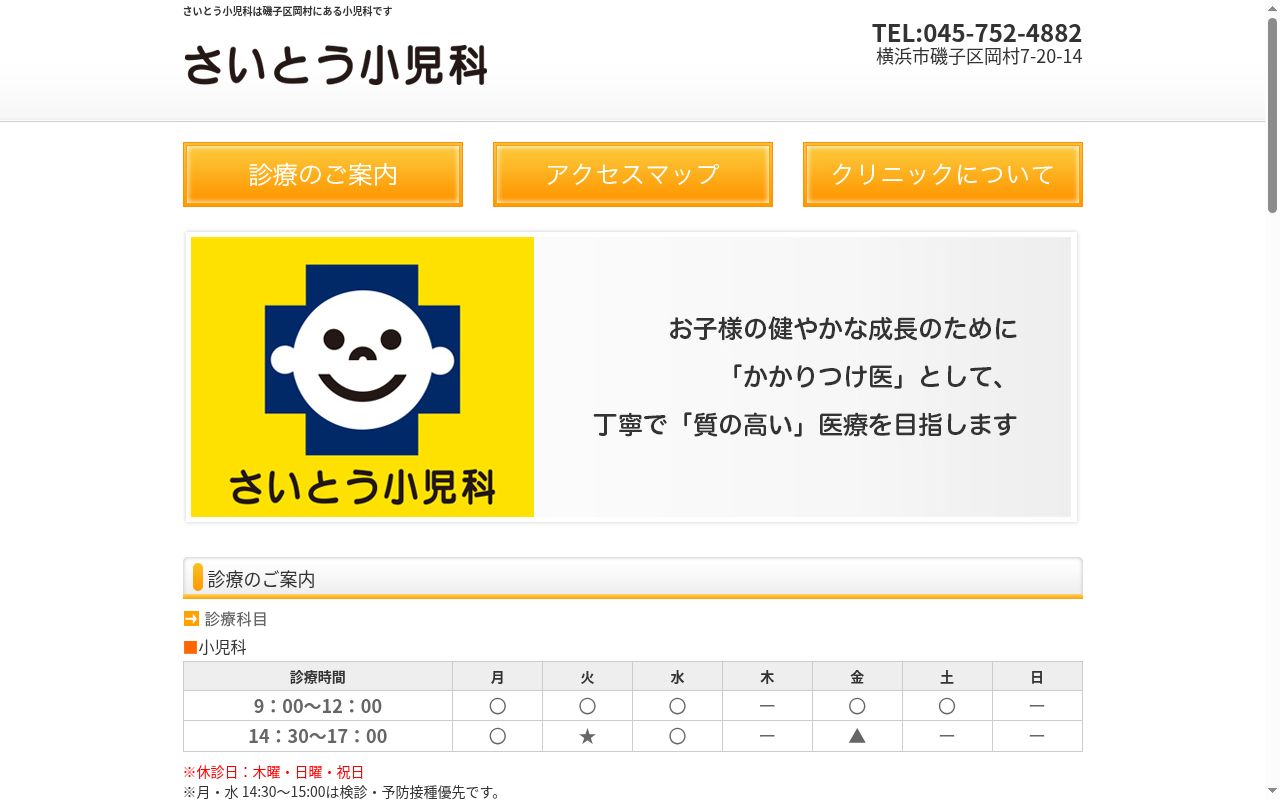Viewport: 1280px width, 800px height.
Task: Click the さいとう小児科 header logo
Action: (x=336, y=66)
